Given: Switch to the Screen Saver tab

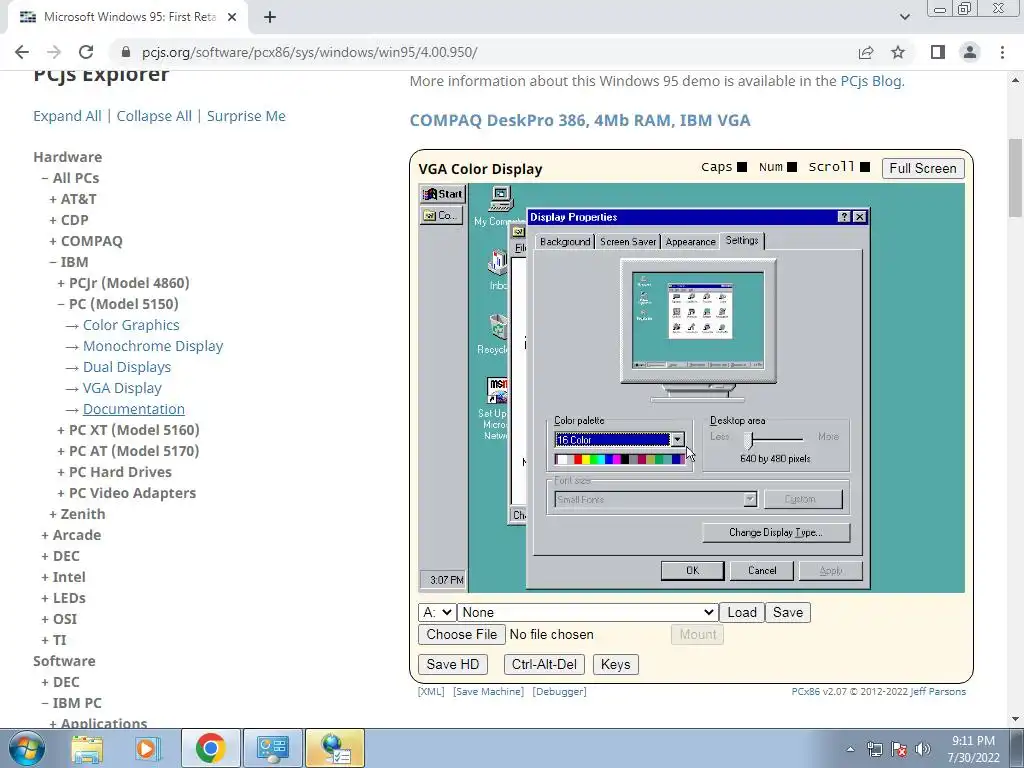Looking at the screenshot, I should click(628, 242).
